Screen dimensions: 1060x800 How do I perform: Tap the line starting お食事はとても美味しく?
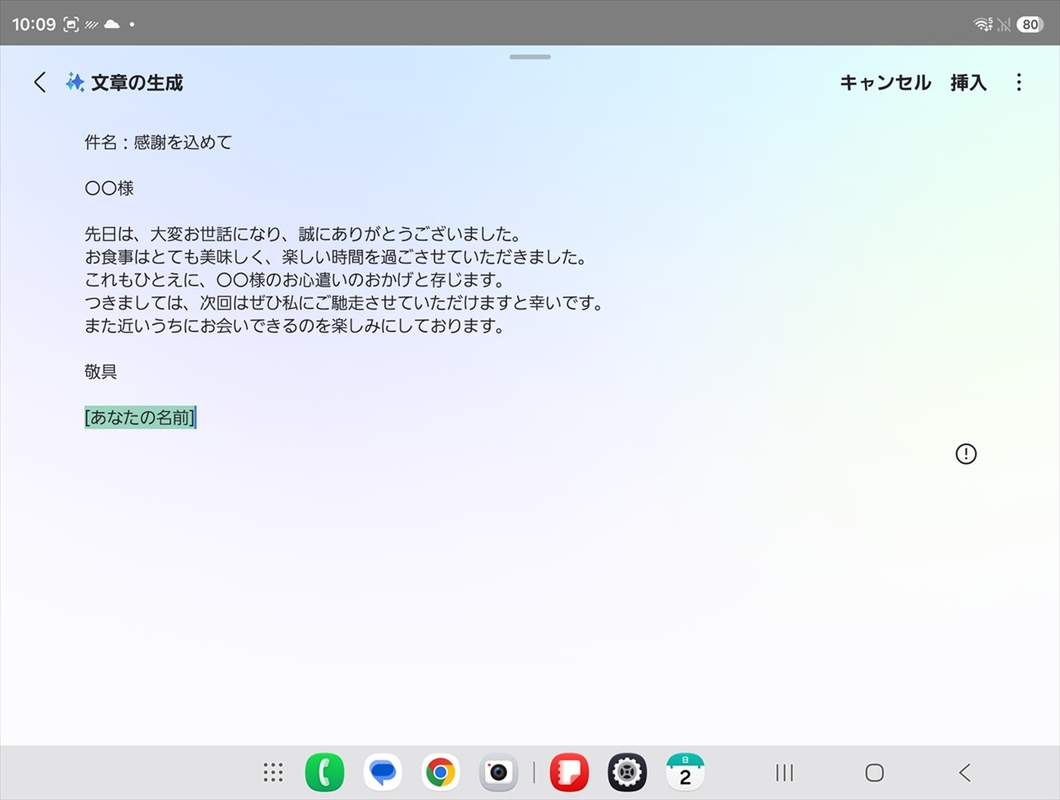336,257
